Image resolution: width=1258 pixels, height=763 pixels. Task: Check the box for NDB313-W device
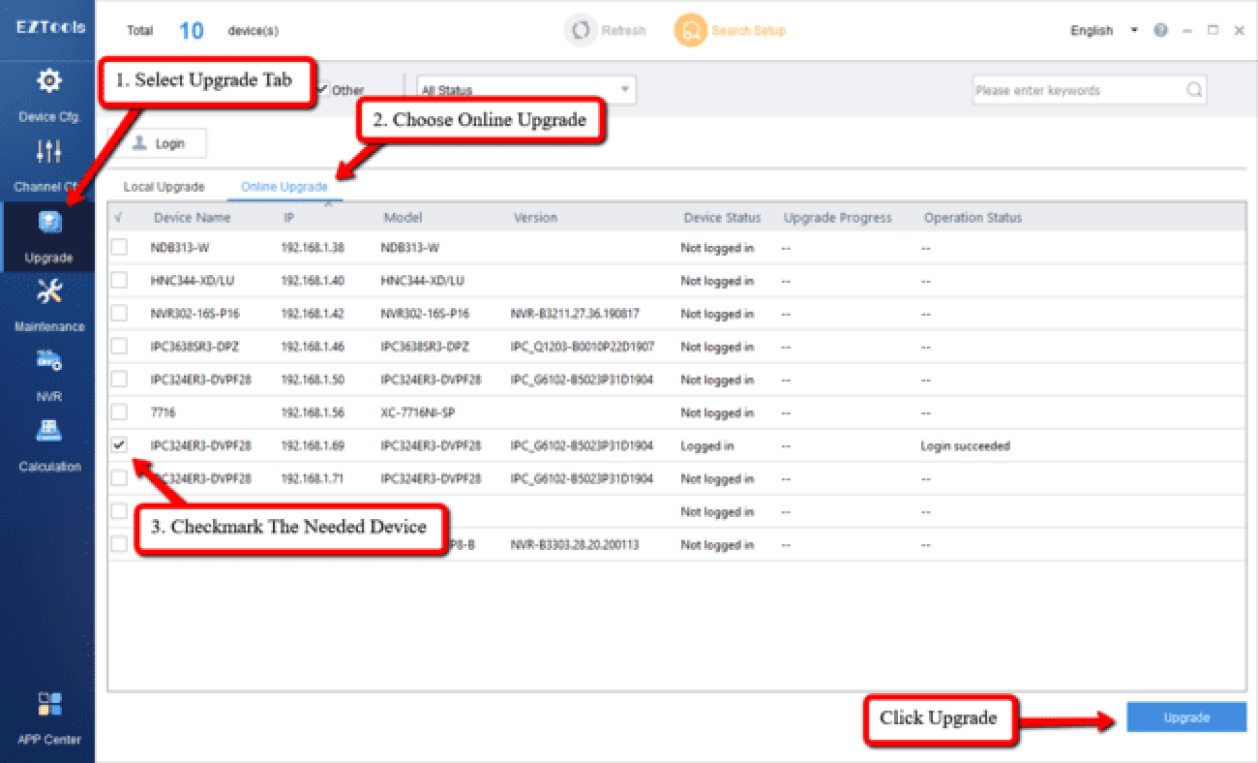[119, 248]
